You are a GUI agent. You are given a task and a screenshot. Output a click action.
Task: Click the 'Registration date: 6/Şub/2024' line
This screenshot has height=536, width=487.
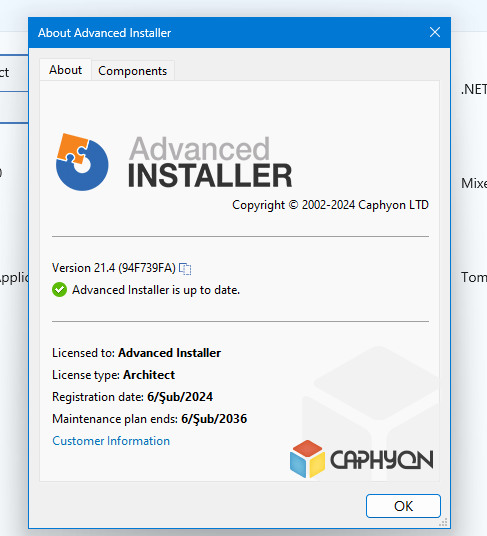click(133, 397)
